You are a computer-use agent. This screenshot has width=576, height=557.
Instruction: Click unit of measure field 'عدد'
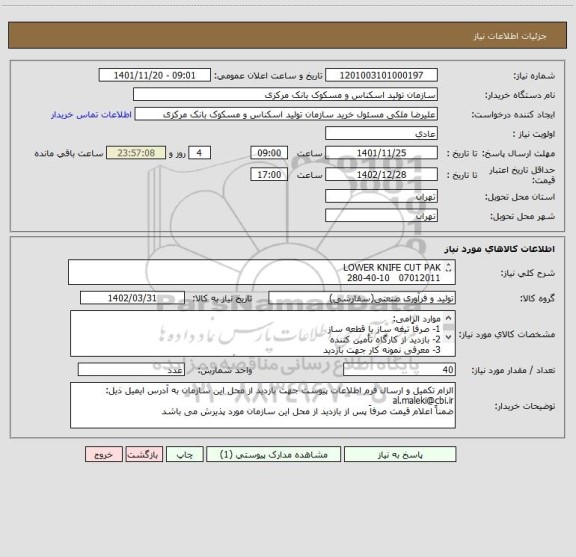131,370
